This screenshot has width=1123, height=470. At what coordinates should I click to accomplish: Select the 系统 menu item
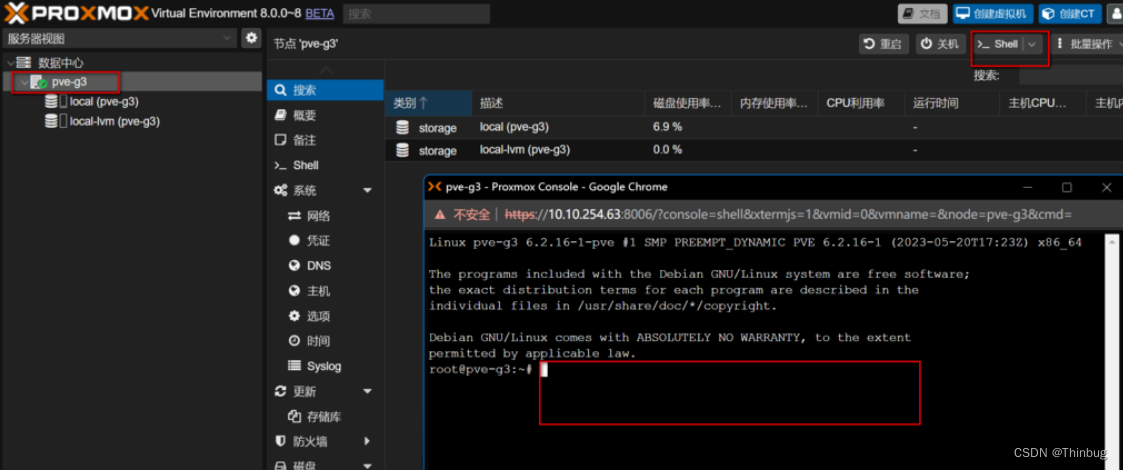[304, 191]
